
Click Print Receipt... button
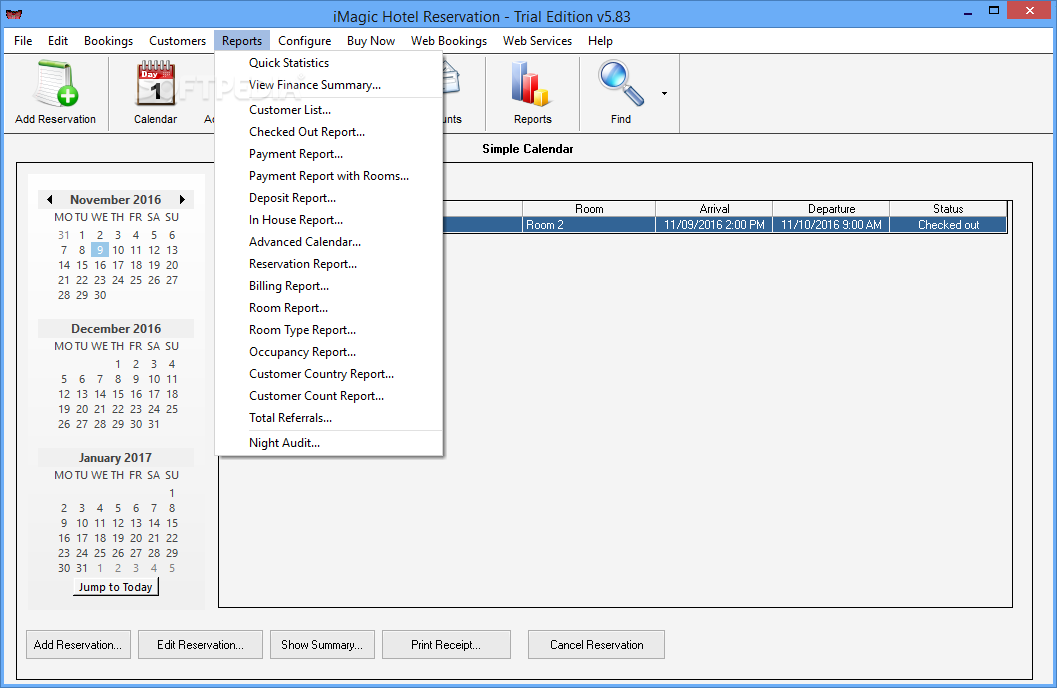446,645
